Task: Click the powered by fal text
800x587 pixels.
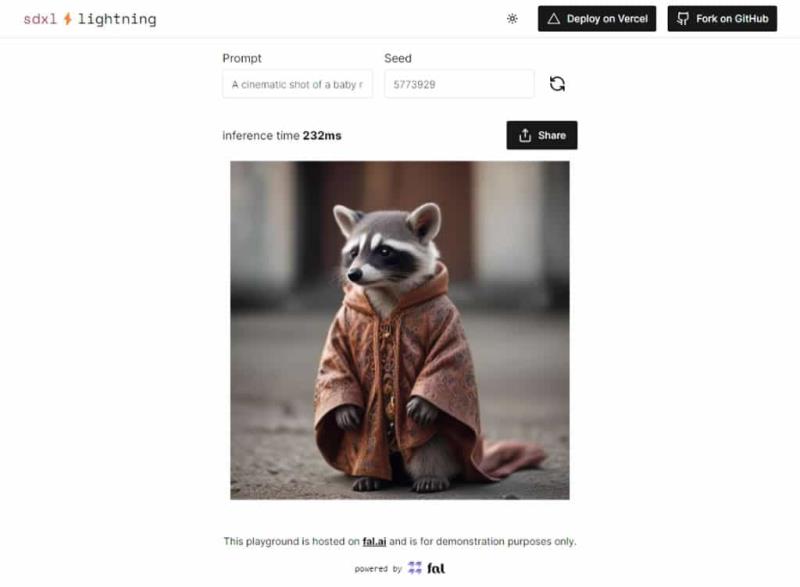Action: pos(399,568)
